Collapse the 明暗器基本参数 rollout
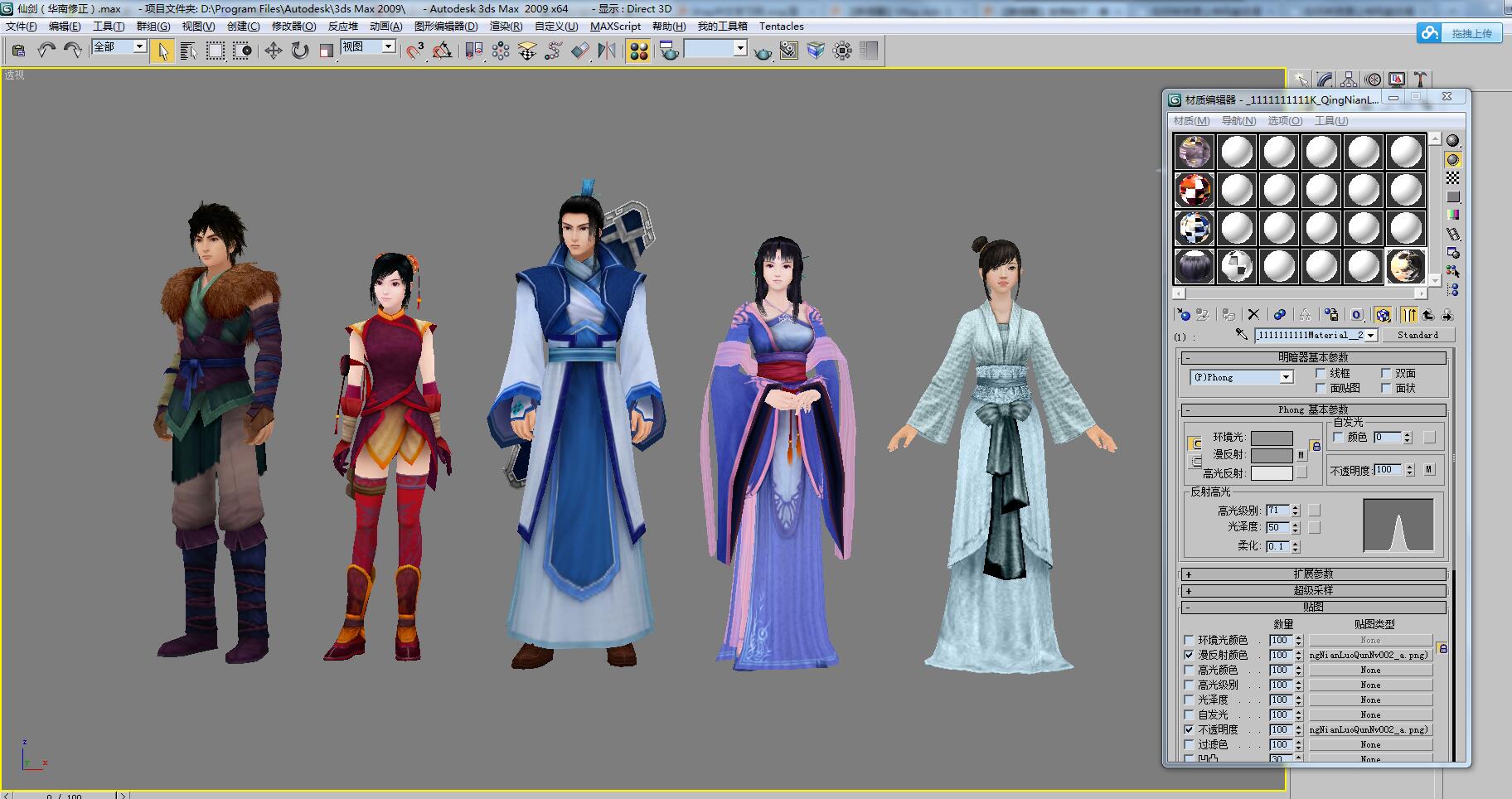This screenshot has height=799, width=1512. coord(1314,357)
